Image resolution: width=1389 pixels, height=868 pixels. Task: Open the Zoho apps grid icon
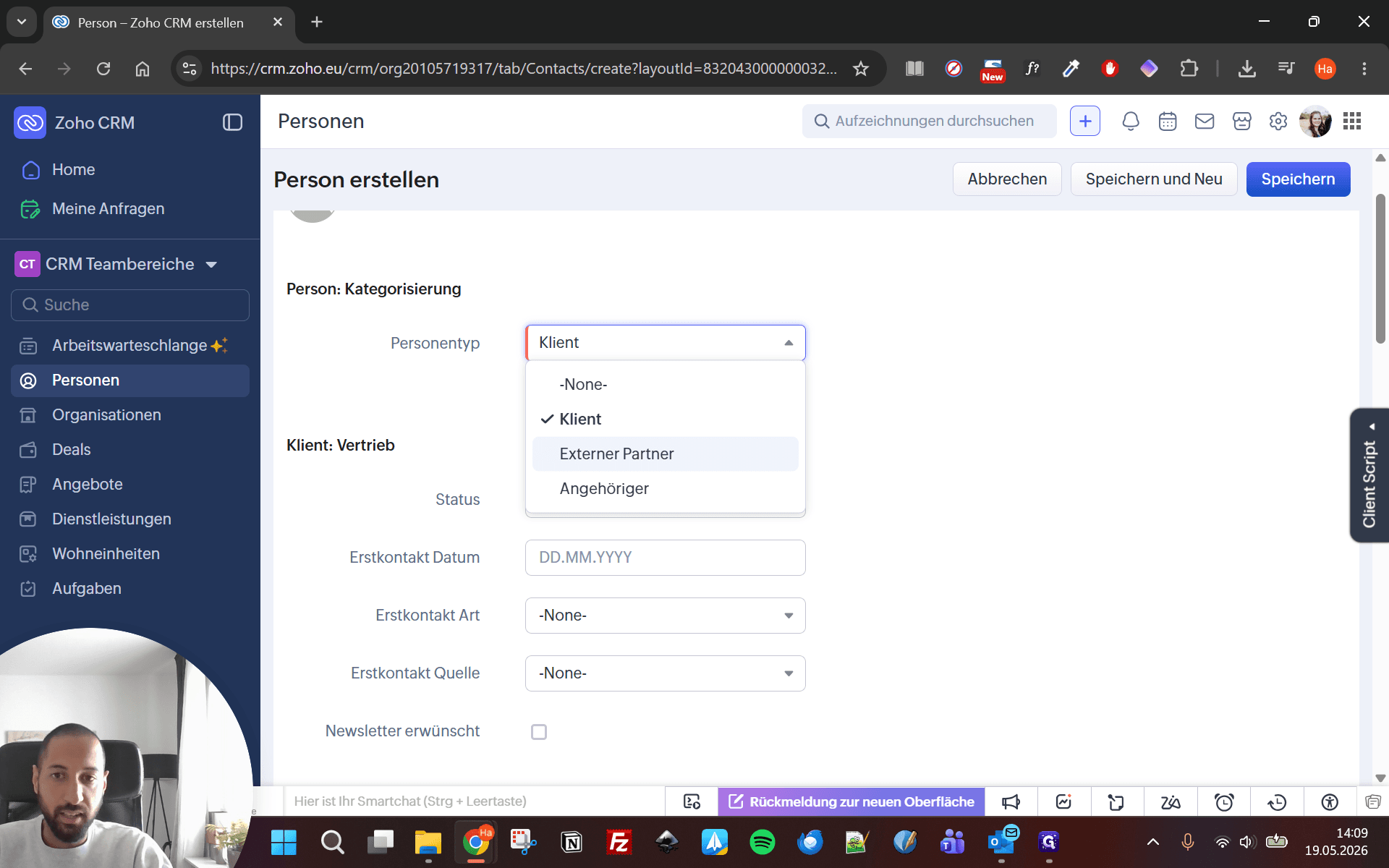point(1352,121)
